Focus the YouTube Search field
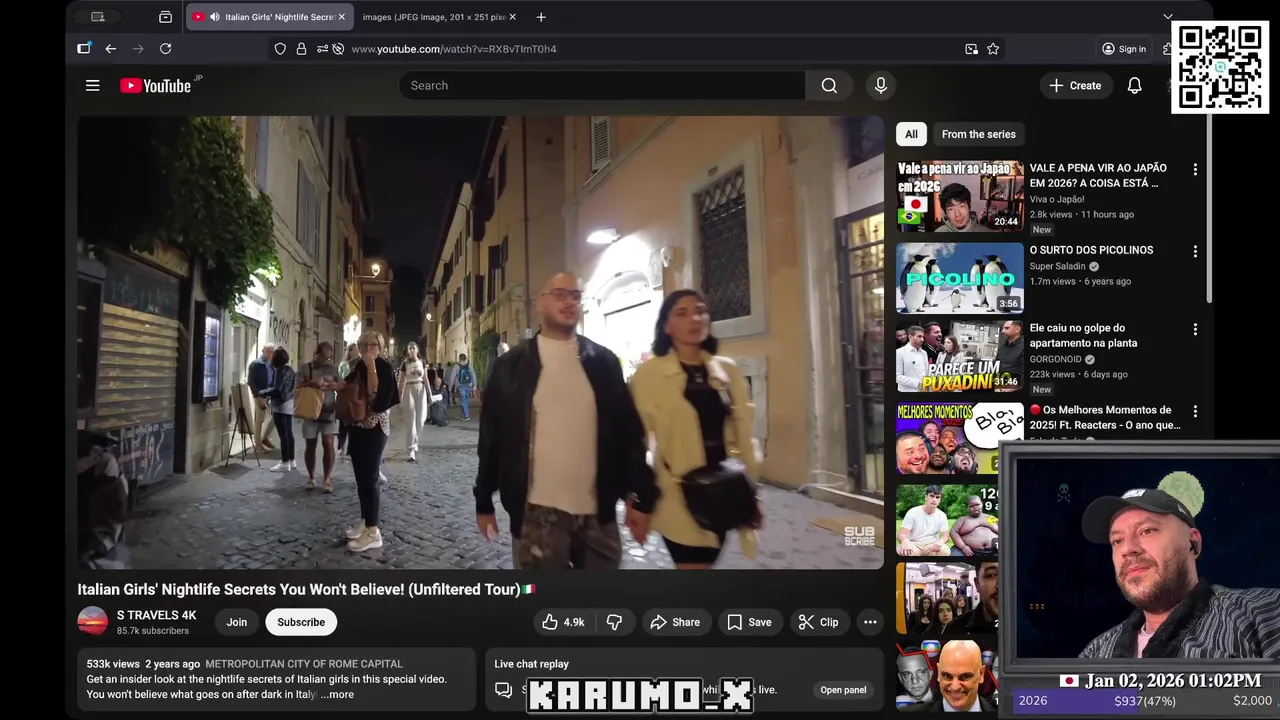Screen dimensions: 1280x720 point(602,86)
